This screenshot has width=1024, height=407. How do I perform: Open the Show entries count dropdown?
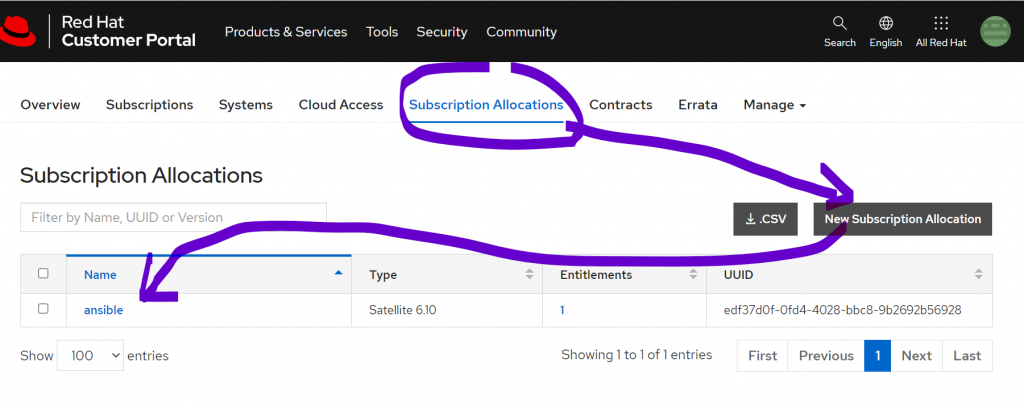[90, 355]
